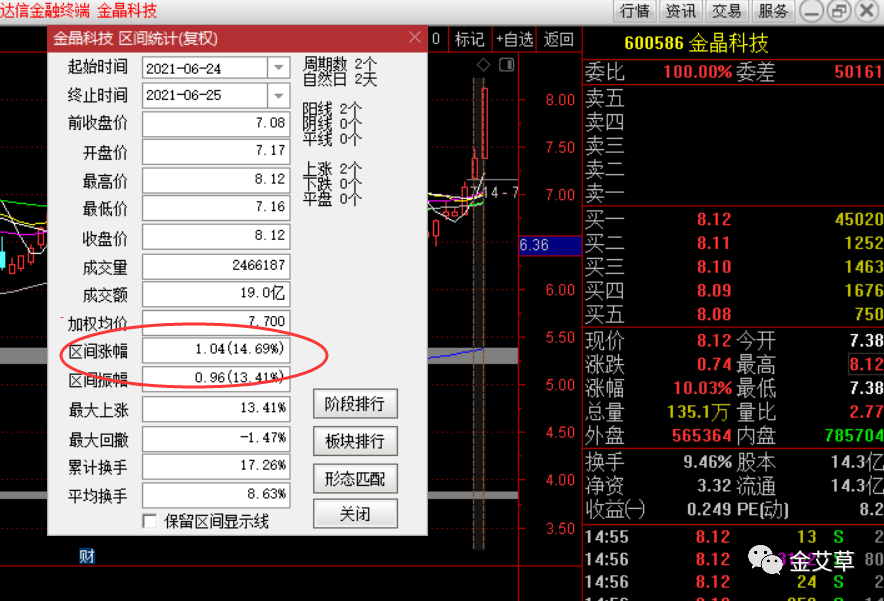Click the 收盘价 field showing 8.12
The width and height of the screenshot is (884, 601).
pyautogui.click(x=216, y=236)
